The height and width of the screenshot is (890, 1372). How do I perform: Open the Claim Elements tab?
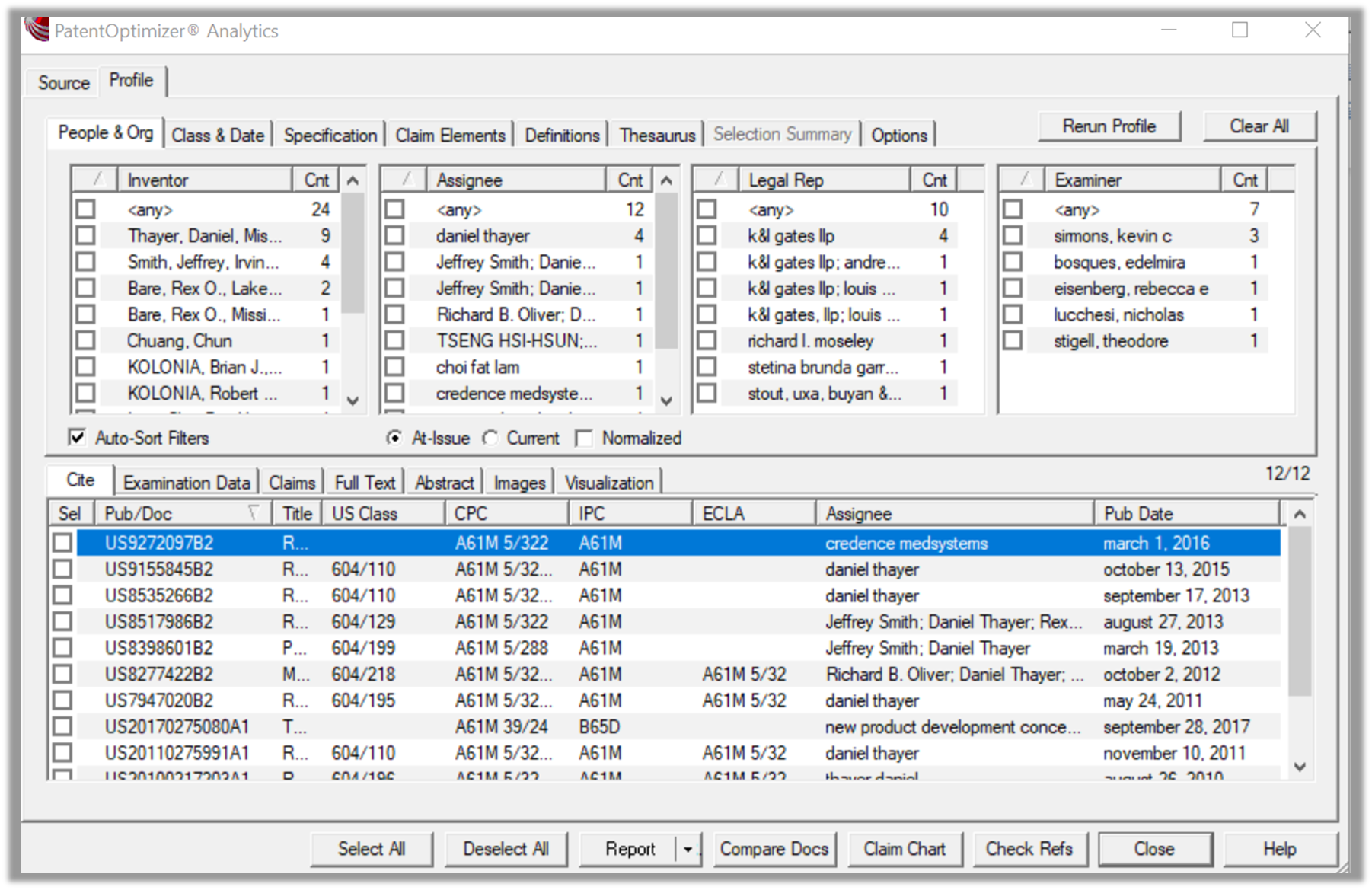(x=450, y=136)
